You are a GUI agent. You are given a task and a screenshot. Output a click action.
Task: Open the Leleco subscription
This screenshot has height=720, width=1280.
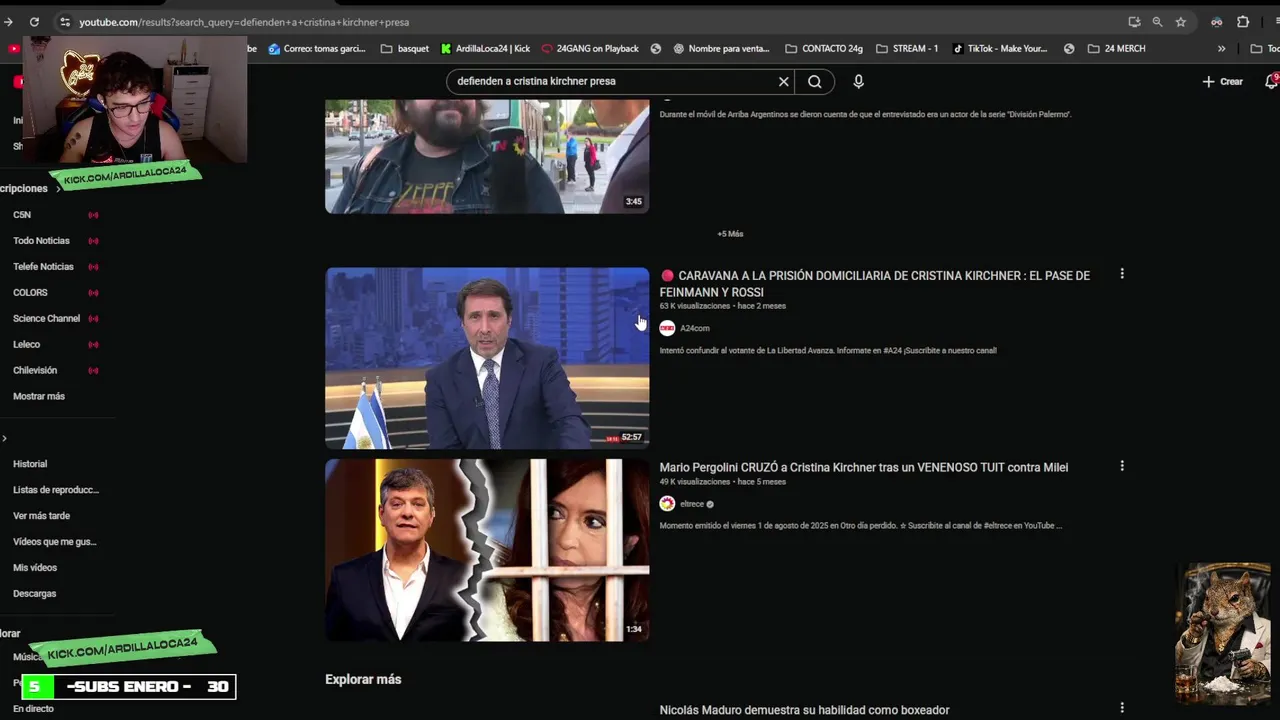pos(26,345)
